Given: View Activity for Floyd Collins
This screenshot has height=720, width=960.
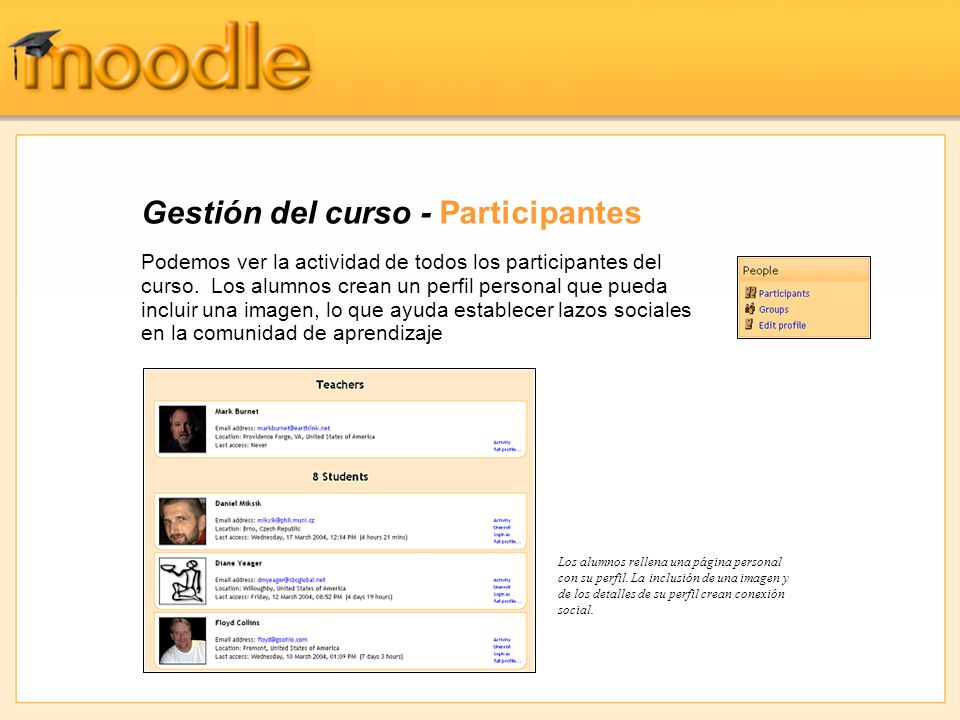Looking at the screenshot, I should point(501,640).
